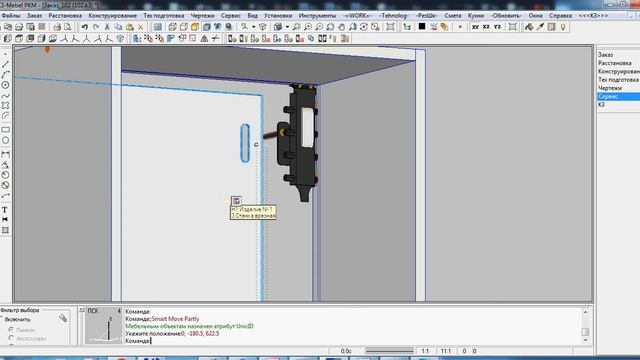Open dropdown arrow beside the view orientation icon
Screen dimensions: 640x360
[253, 27]
